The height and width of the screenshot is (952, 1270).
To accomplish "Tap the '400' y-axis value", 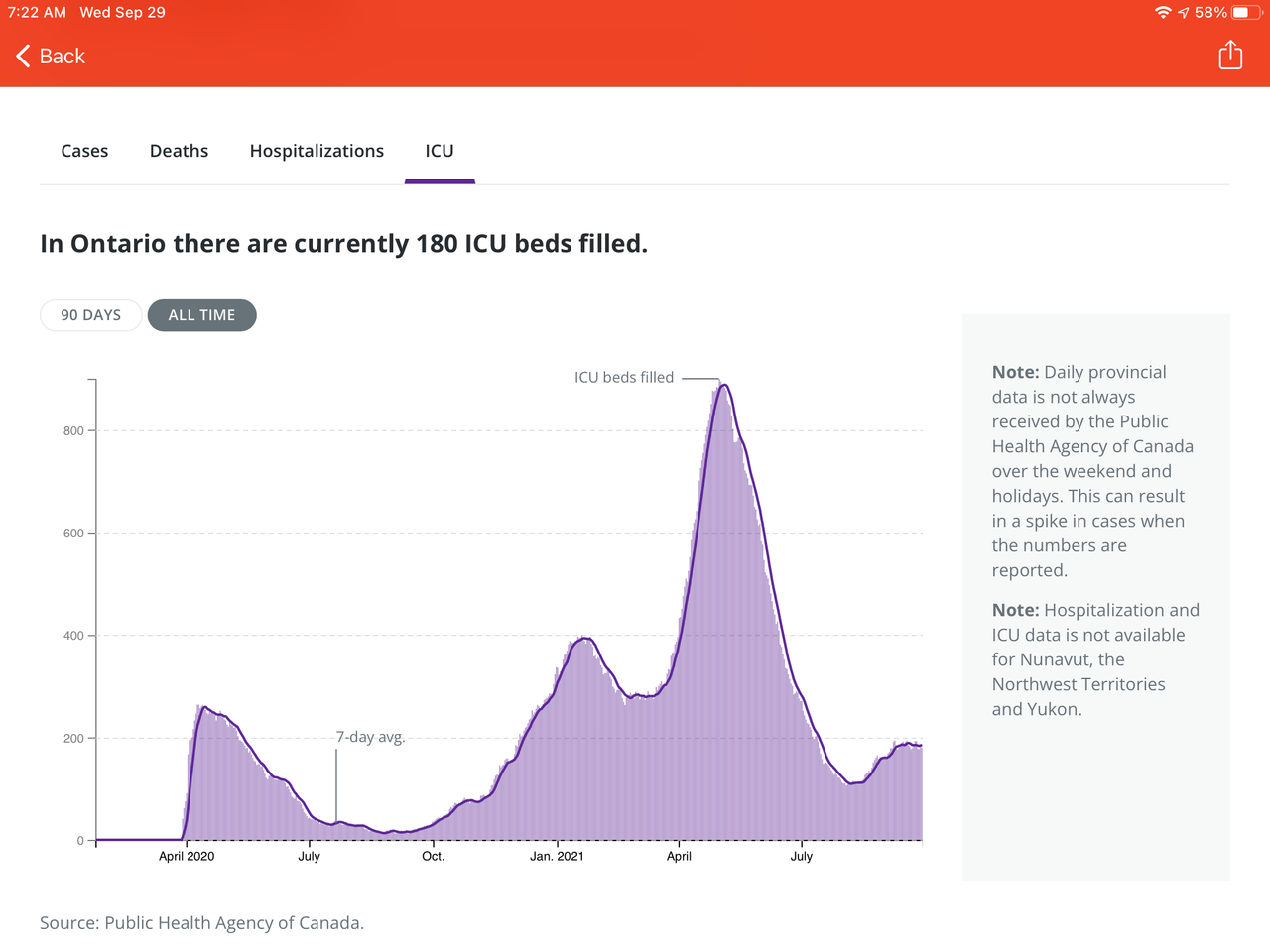I will click(73, 636).
